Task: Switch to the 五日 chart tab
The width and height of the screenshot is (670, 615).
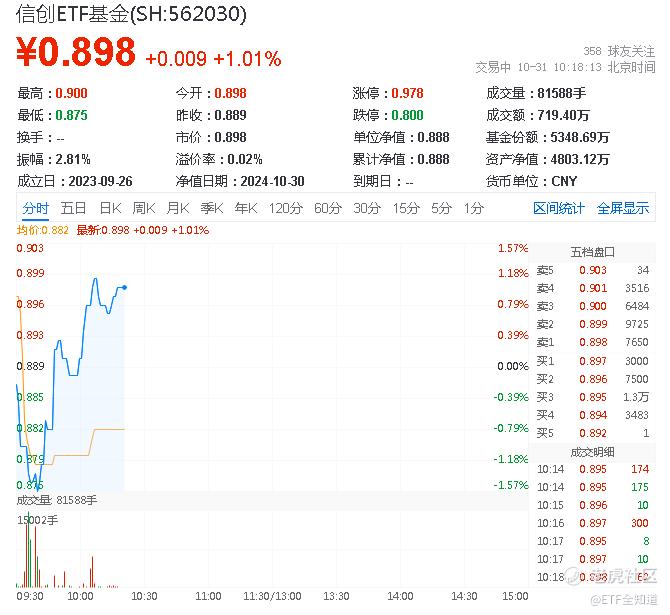Action: click(x=73, y=208)
